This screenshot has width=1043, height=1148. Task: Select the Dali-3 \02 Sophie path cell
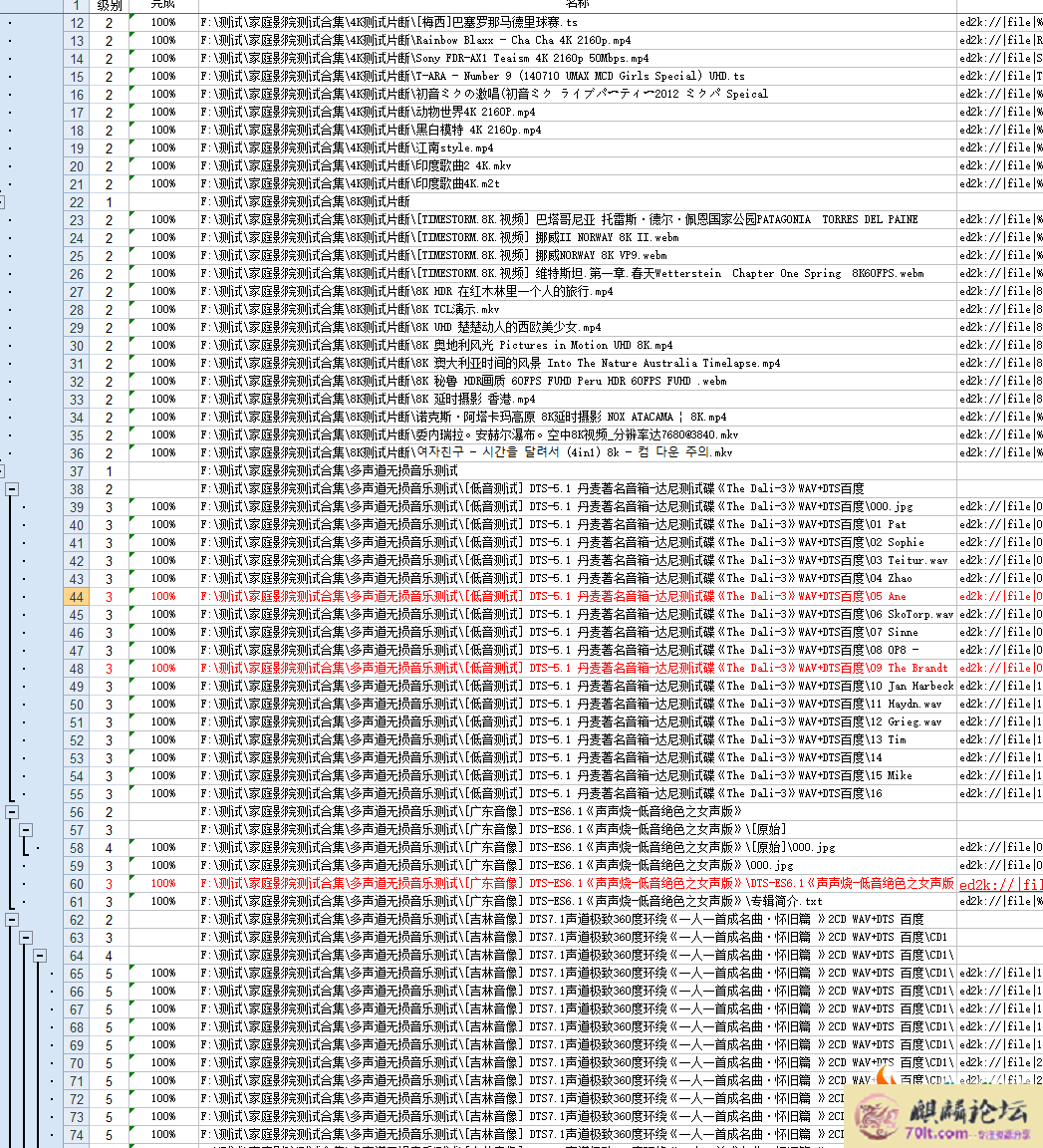(578, 542)
